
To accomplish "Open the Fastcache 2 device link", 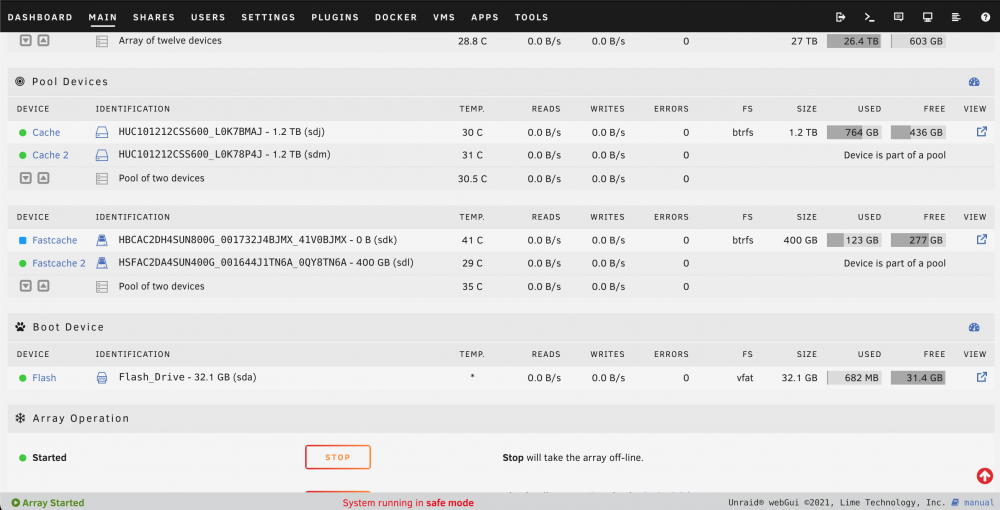I will tap(59, 263).
